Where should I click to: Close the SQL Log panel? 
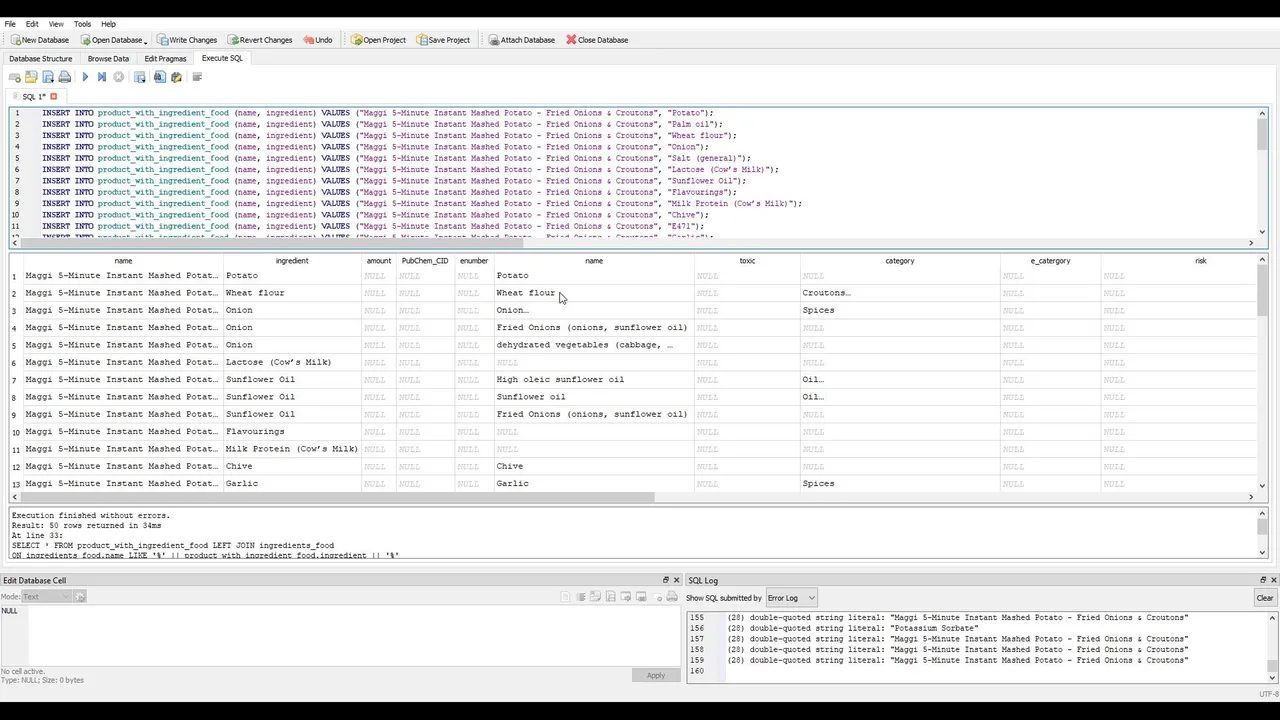click(1273, 580)
